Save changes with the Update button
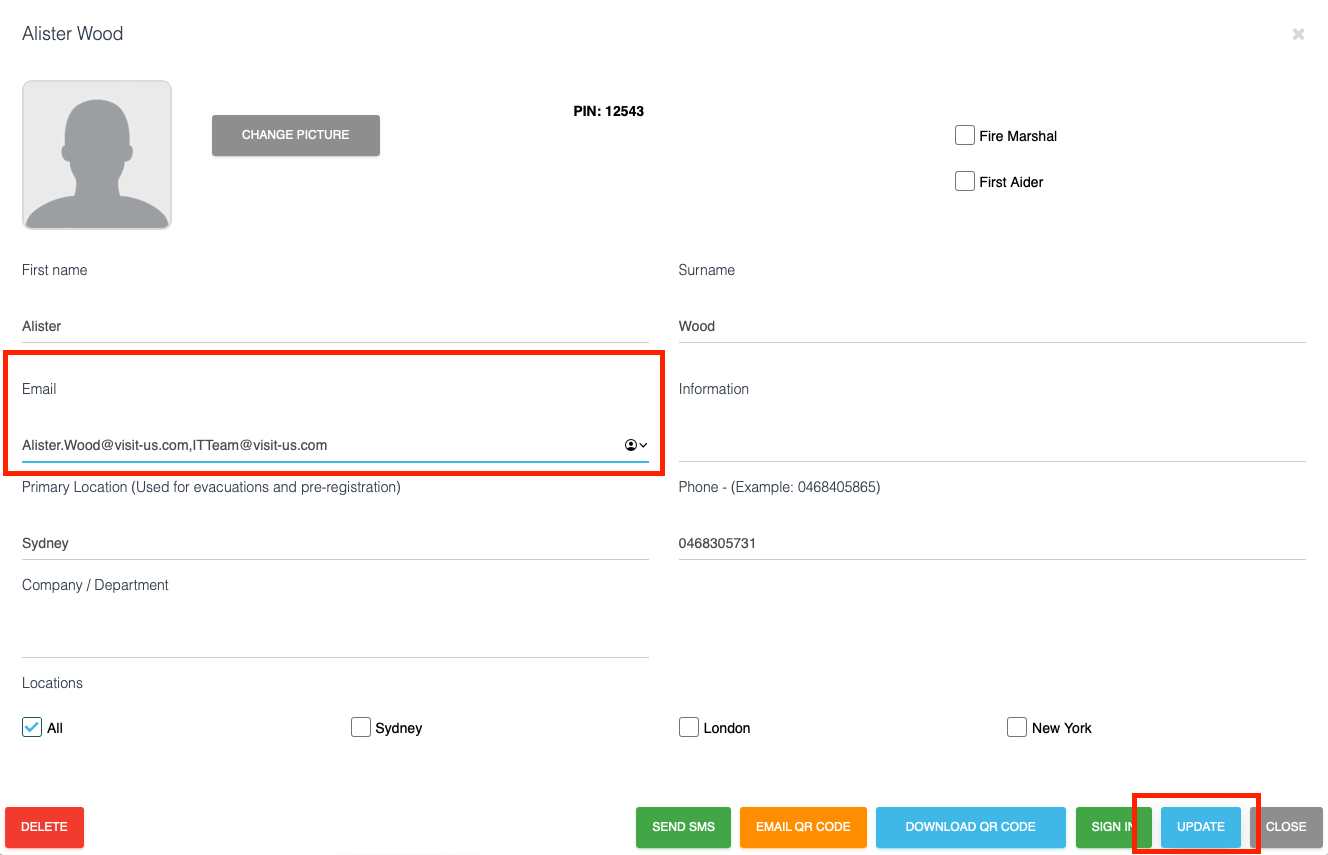This screenshot has height=855, width=1328. click(x=1201, y=827)
